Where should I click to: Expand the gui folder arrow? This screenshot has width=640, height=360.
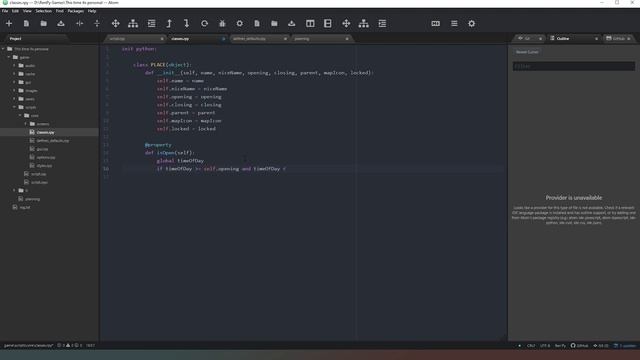point(14,82)
